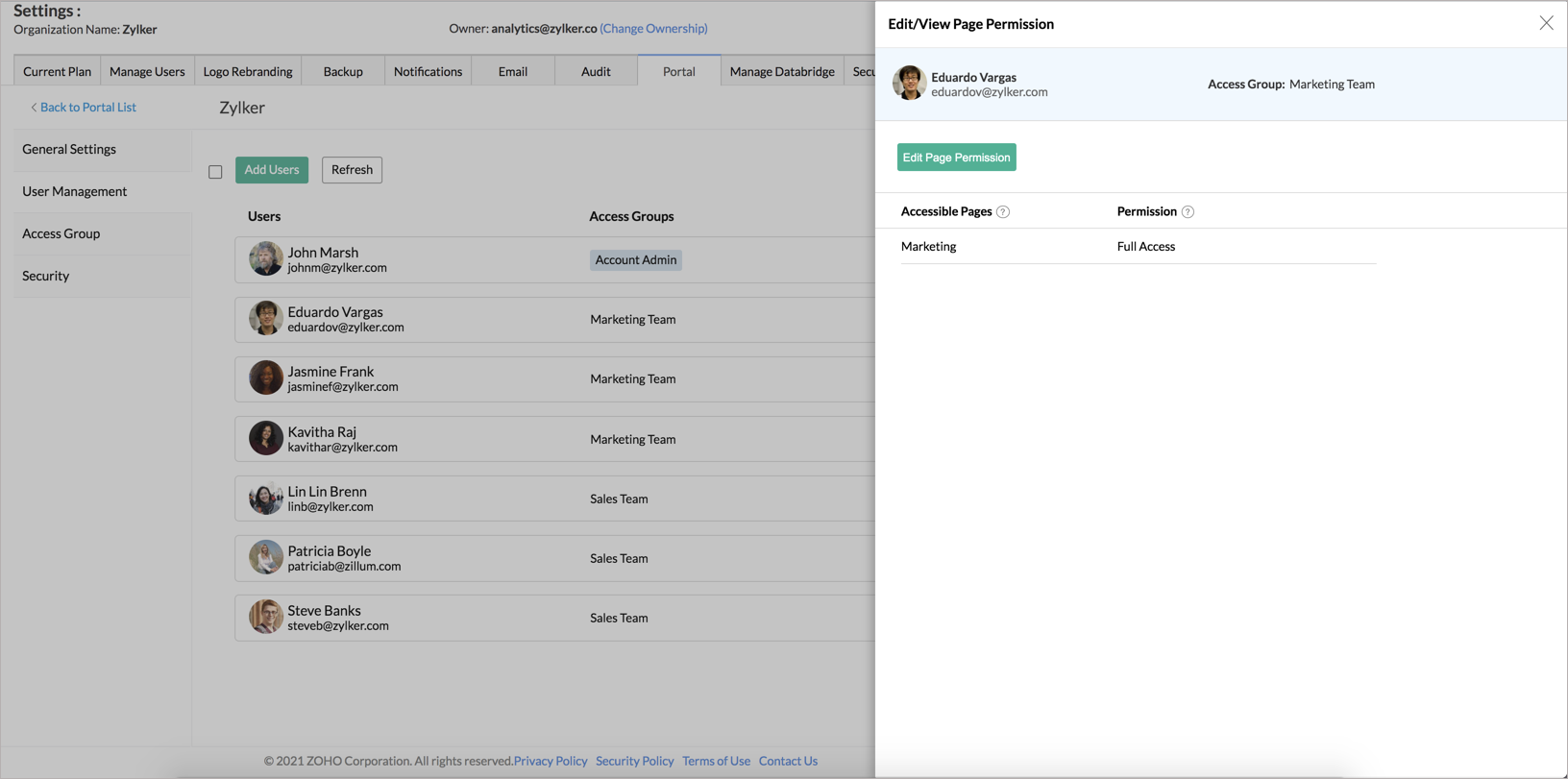
Task: Click Lin Lin Brenn's avatar
Action: pyautogui.click(x=266, y=498)
